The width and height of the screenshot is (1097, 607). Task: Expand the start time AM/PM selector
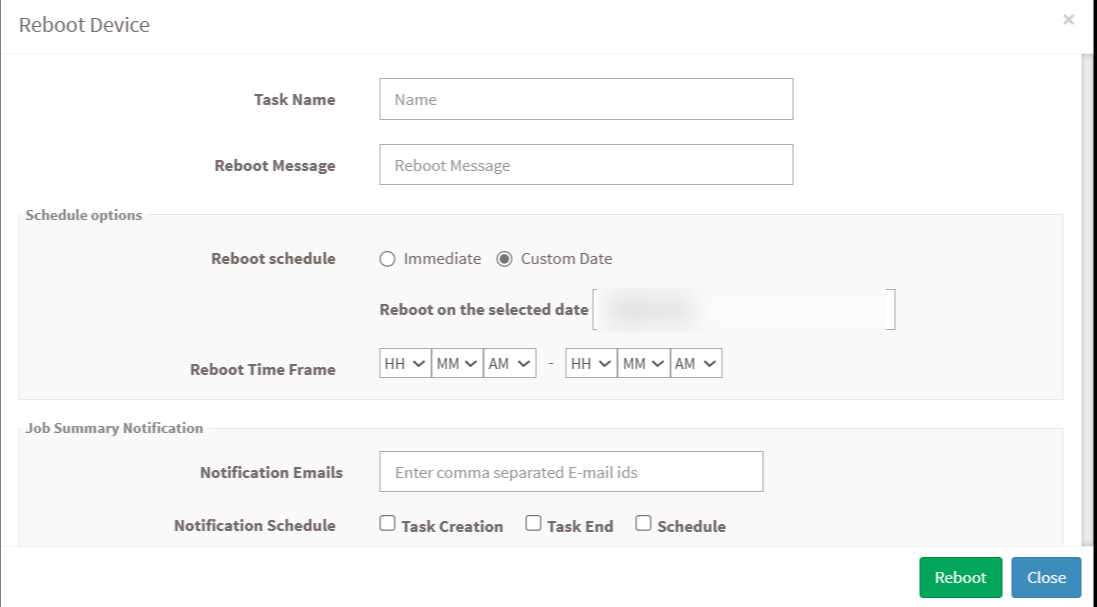[x=510, y=364]
